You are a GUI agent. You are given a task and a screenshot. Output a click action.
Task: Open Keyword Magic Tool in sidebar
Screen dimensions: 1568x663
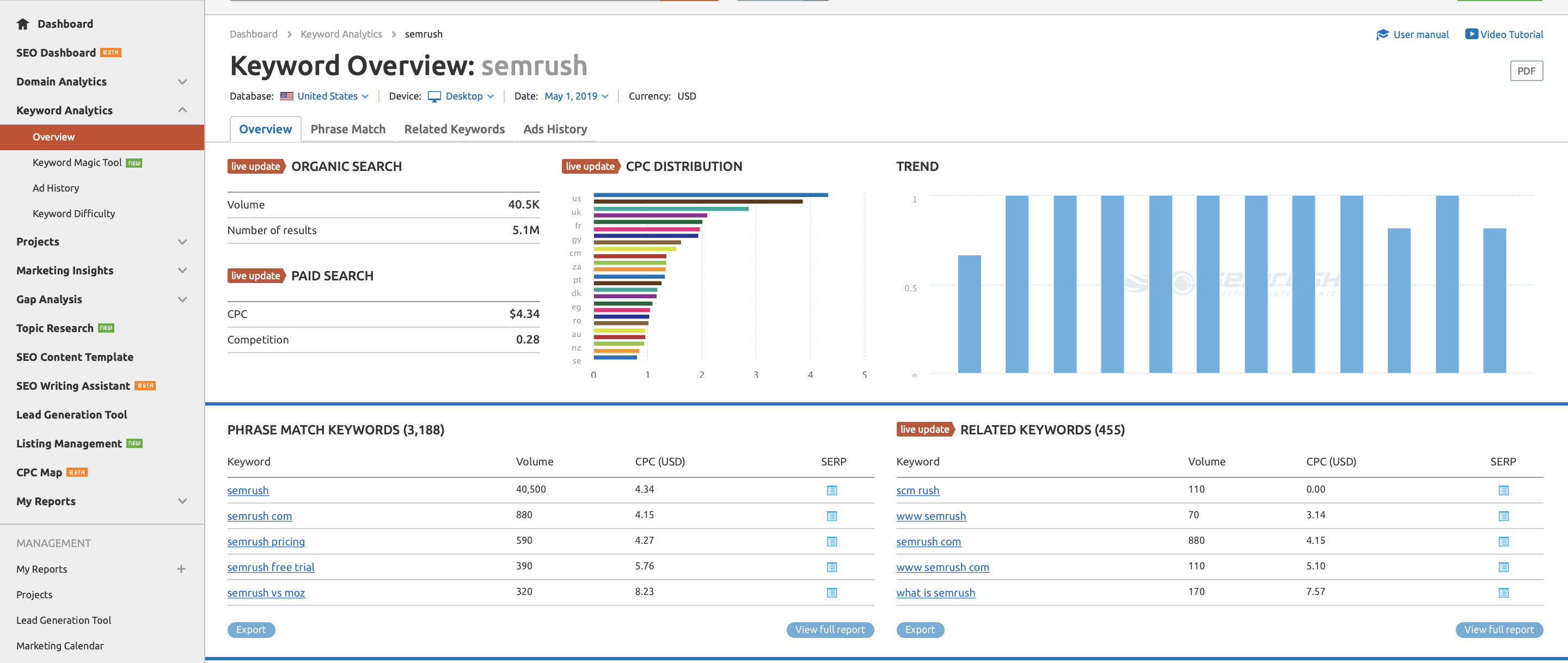click(x=77, y=163)
